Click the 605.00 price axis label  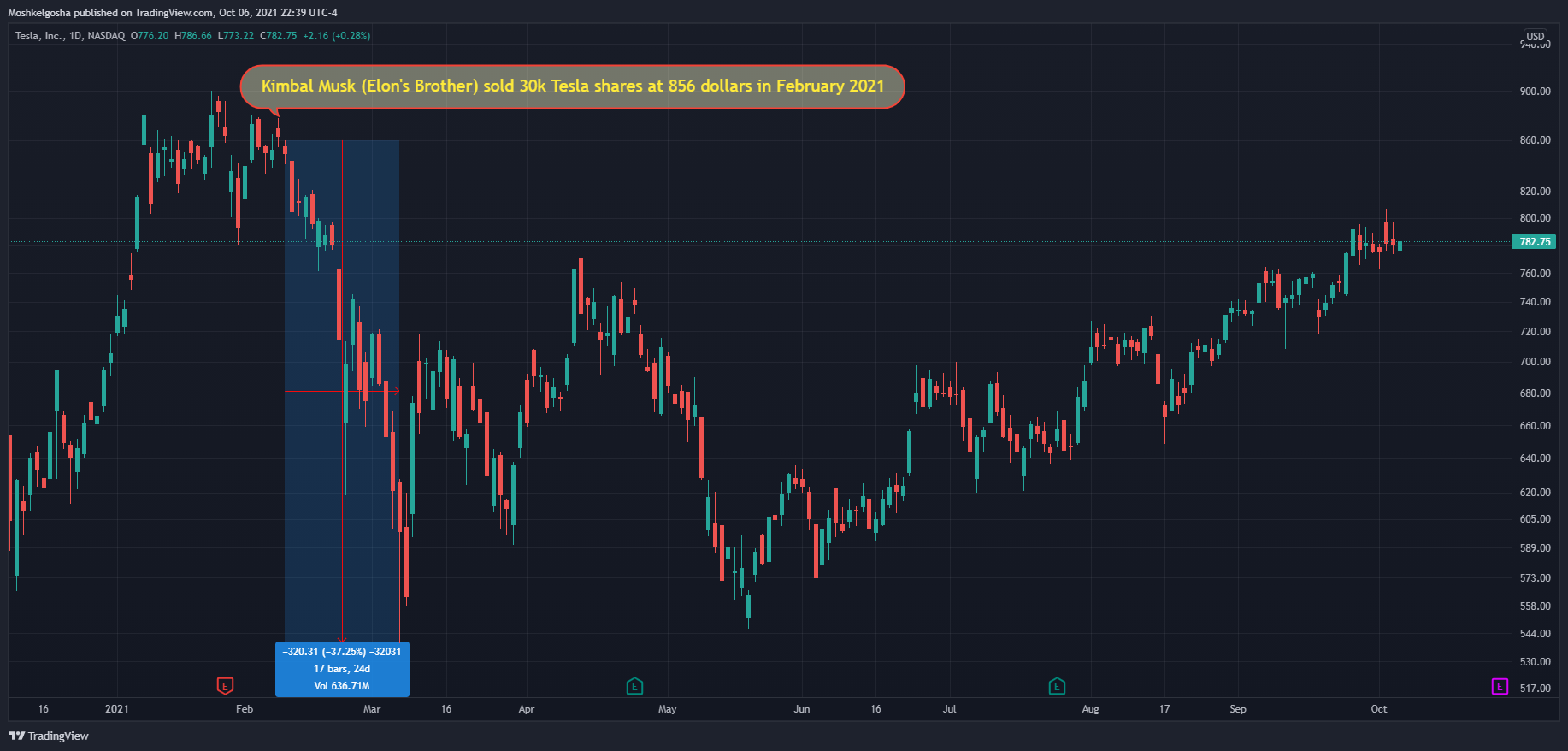1536,519
